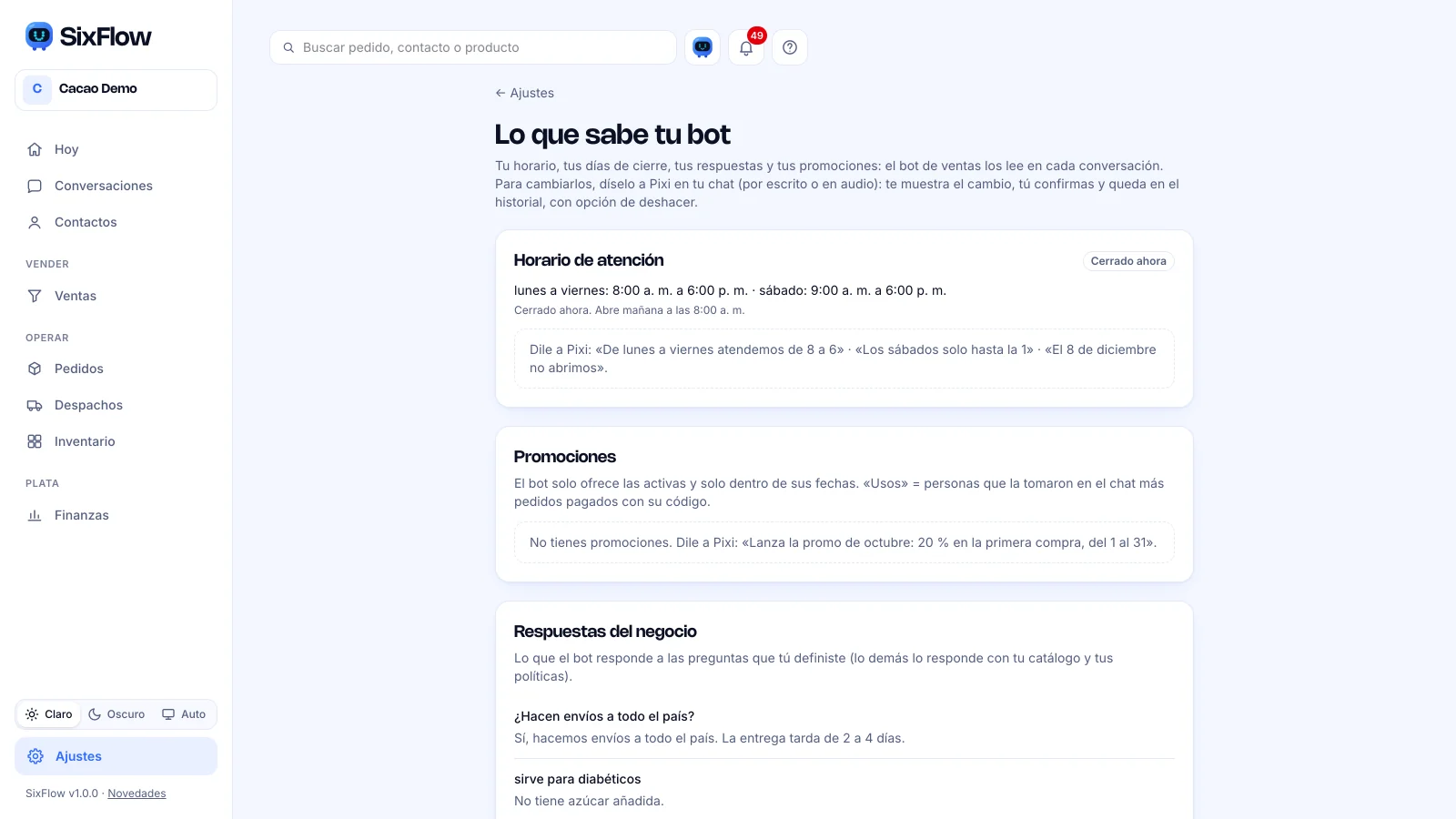Open Pedidos section
1456x819 pixels.
click(116, 369)
